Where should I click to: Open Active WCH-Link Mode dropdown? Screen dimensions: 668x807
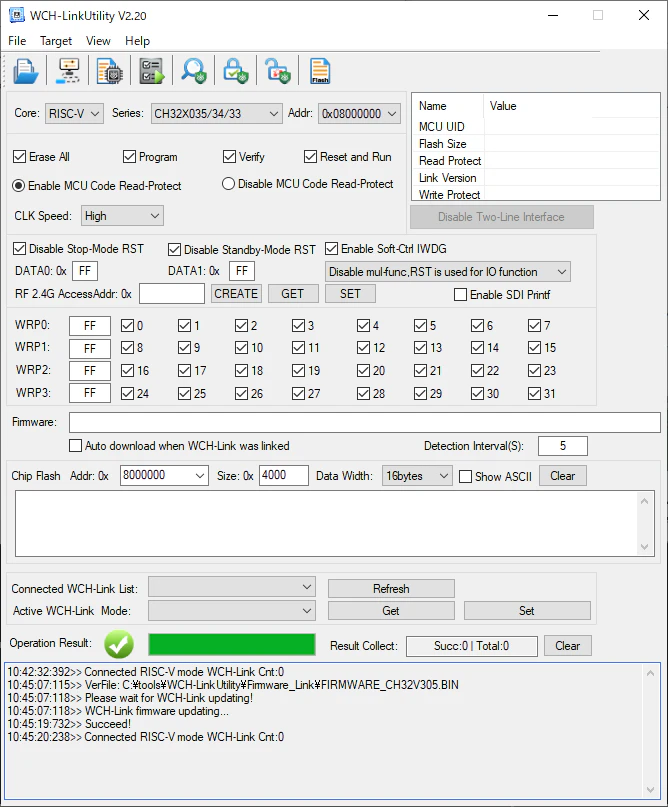point(232,611)
